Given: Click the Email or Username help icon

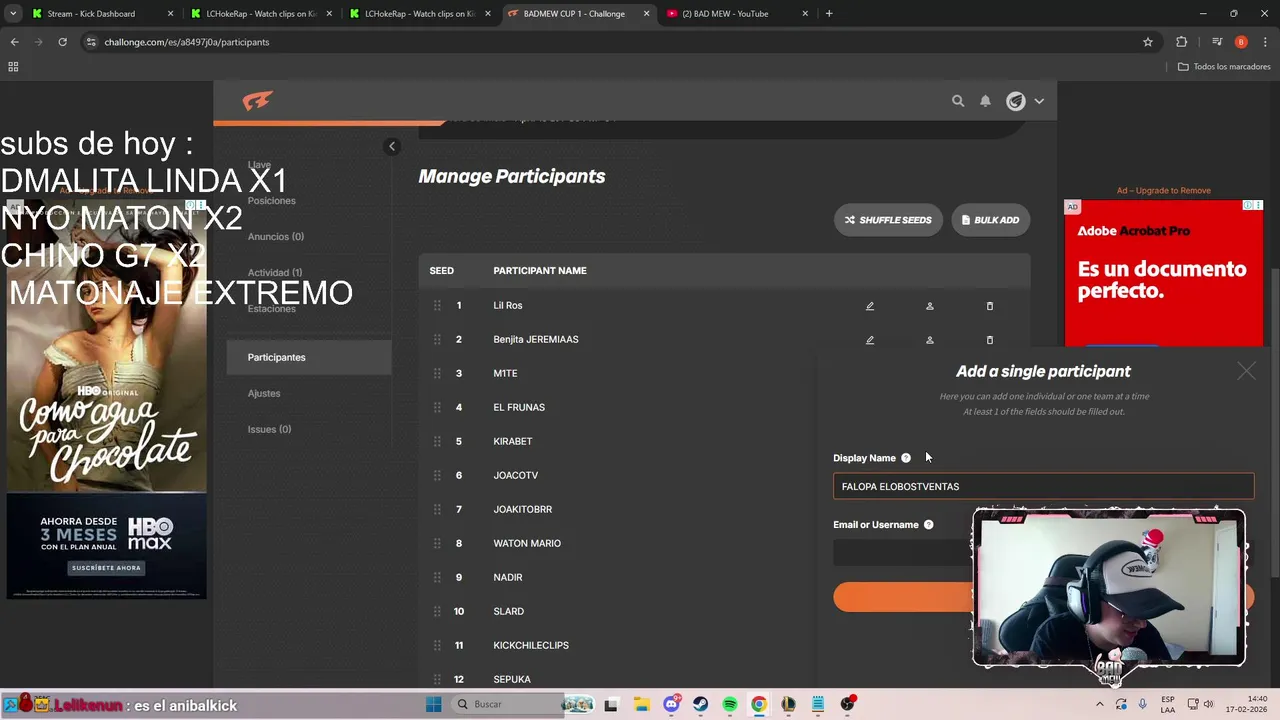Looking at the screenshot, I should 928,524.
